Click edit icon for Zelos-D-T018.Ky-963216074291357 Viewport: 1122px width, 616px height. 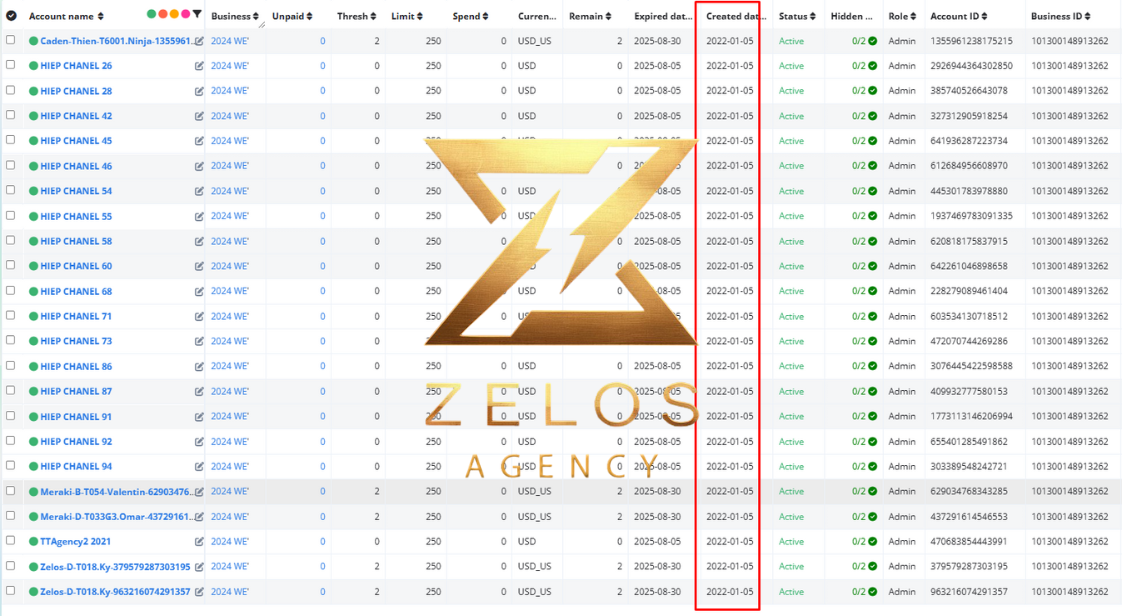point(199,592)
